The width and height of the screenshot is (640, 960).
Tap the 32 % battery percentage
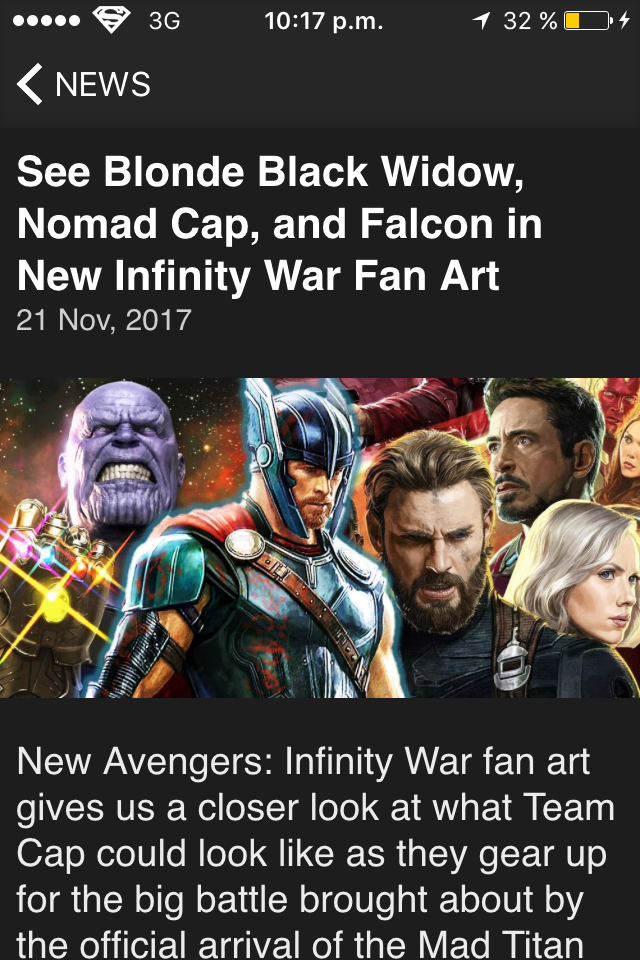click(530, 21)
